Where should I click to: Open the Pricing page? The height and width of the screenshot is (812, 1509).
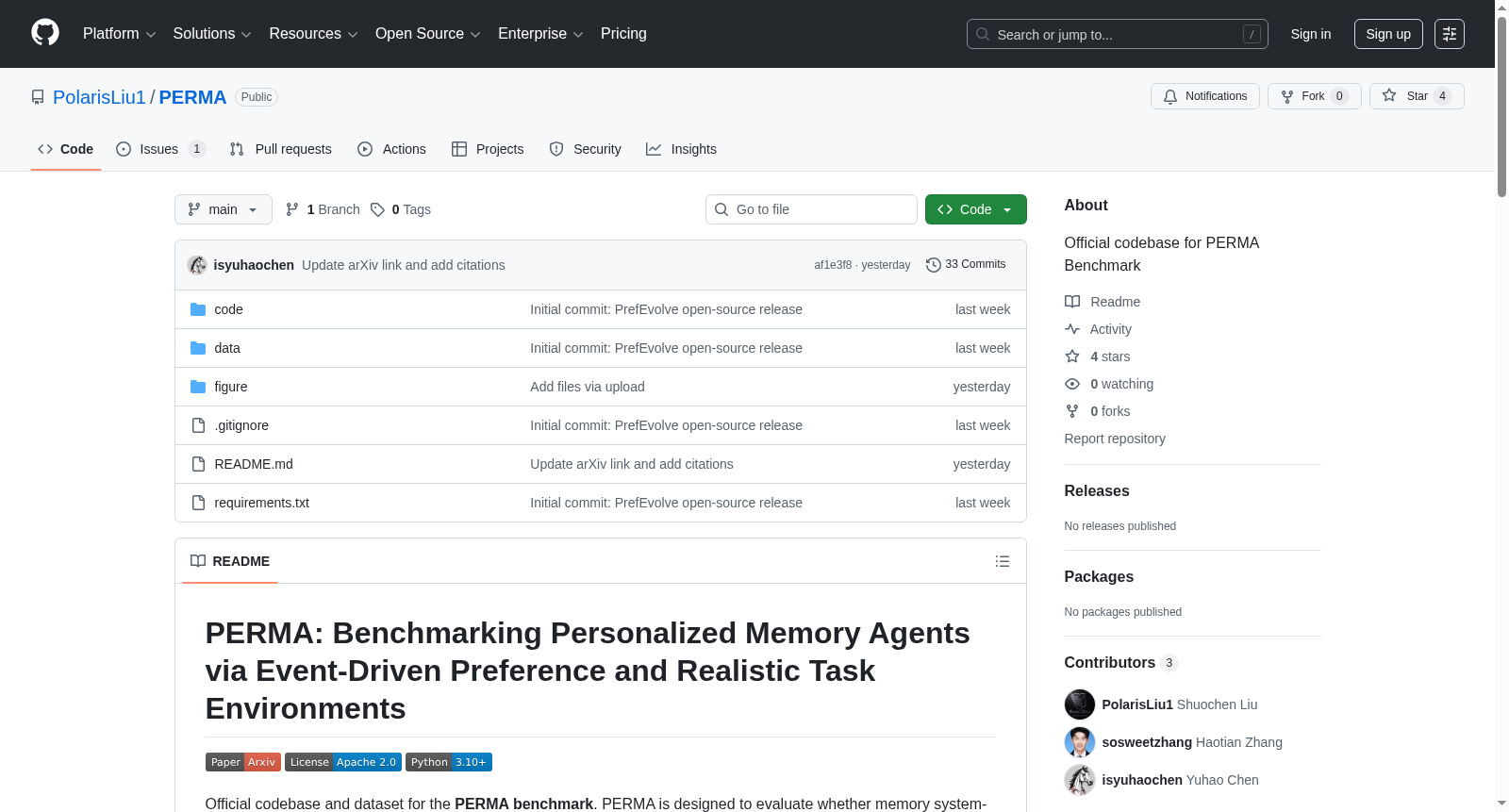pyautogui.click(x=623, y=34)
